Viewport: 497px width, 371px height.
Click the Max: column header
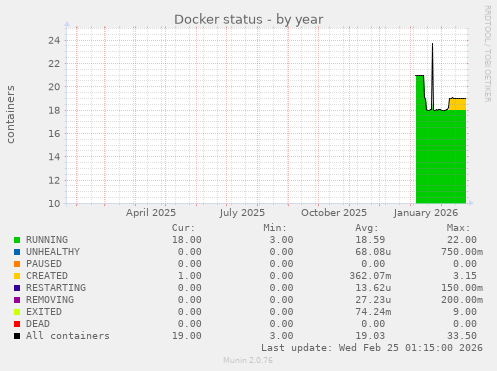pyautogui.click(x=458, y=228)
